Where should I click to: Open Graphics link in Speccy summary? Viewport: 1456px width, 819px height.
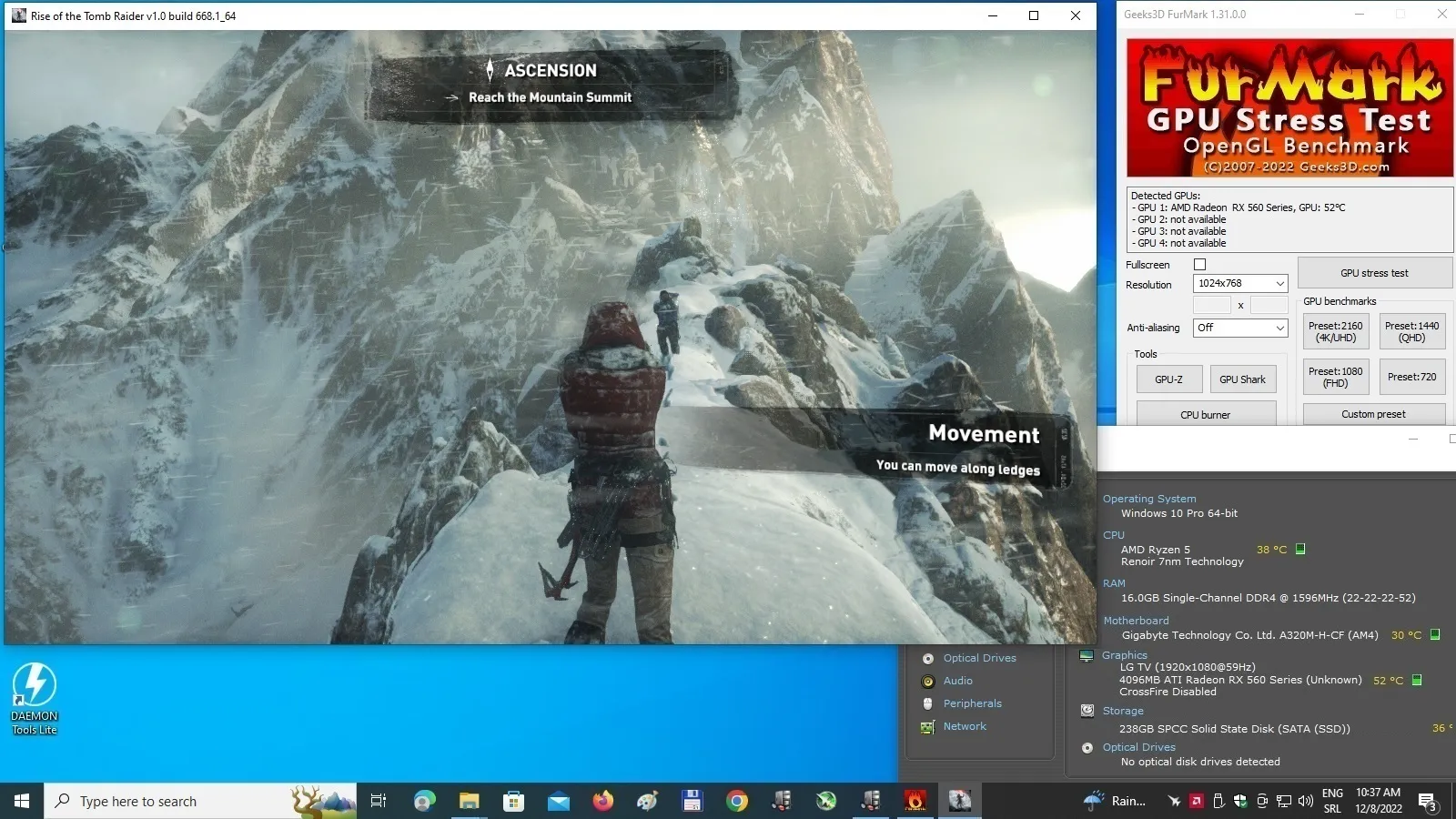1125,655
